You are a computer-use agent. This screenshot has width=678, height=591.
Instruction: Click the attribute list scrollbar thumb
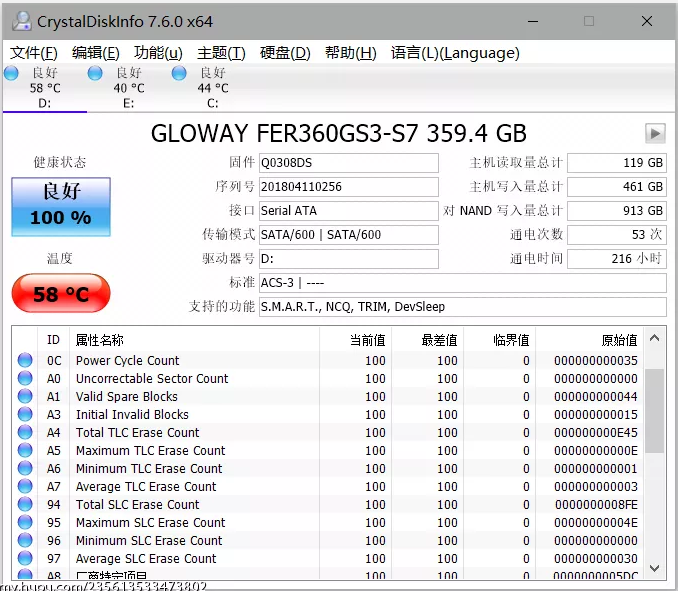point(655,411)
